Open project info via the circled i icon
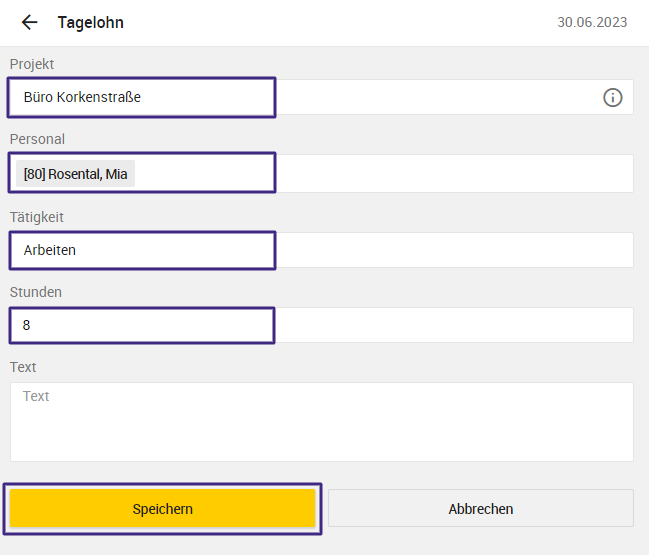 coord(613,98)
